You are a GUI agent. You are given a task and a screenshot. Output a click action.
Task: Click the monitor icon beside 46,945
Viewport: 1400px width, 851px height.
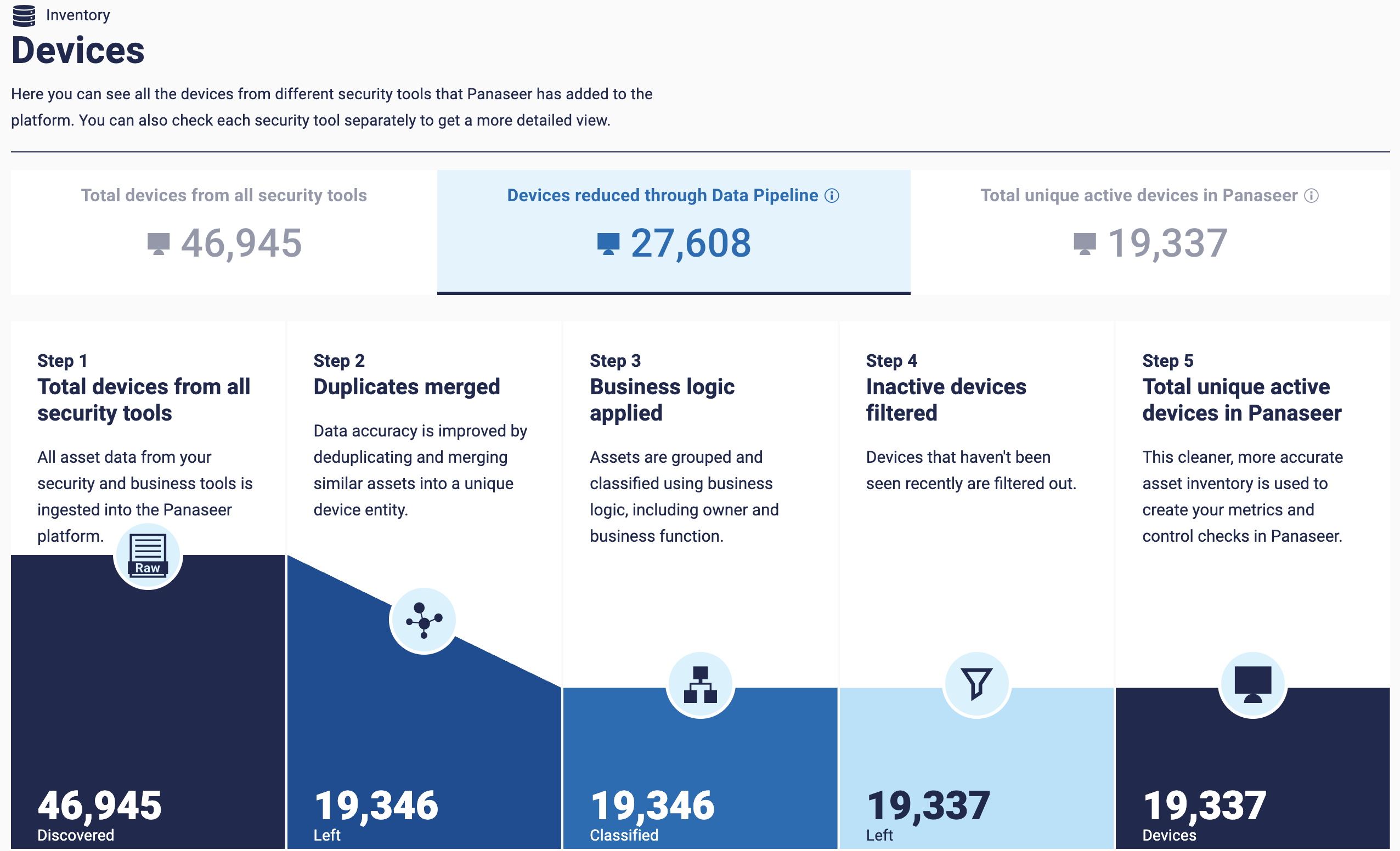point(159,245)
